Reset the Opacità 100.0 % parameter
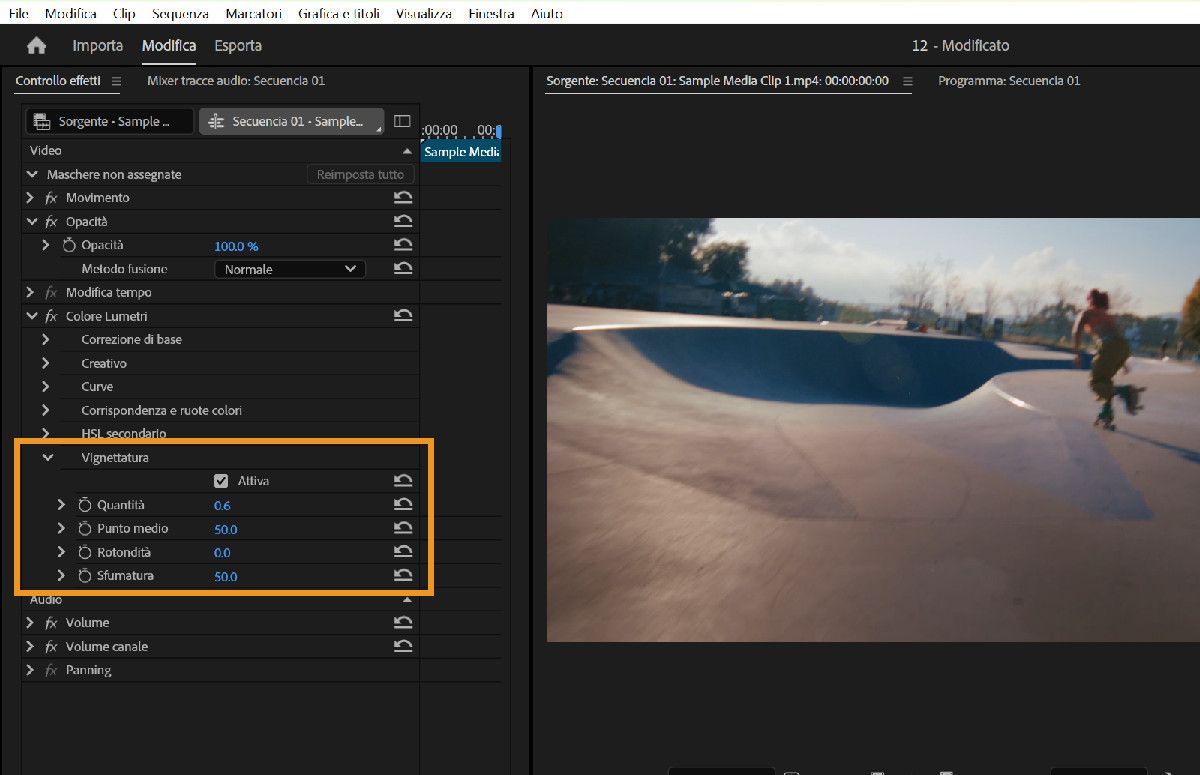1200x775 pixels. 403,245
